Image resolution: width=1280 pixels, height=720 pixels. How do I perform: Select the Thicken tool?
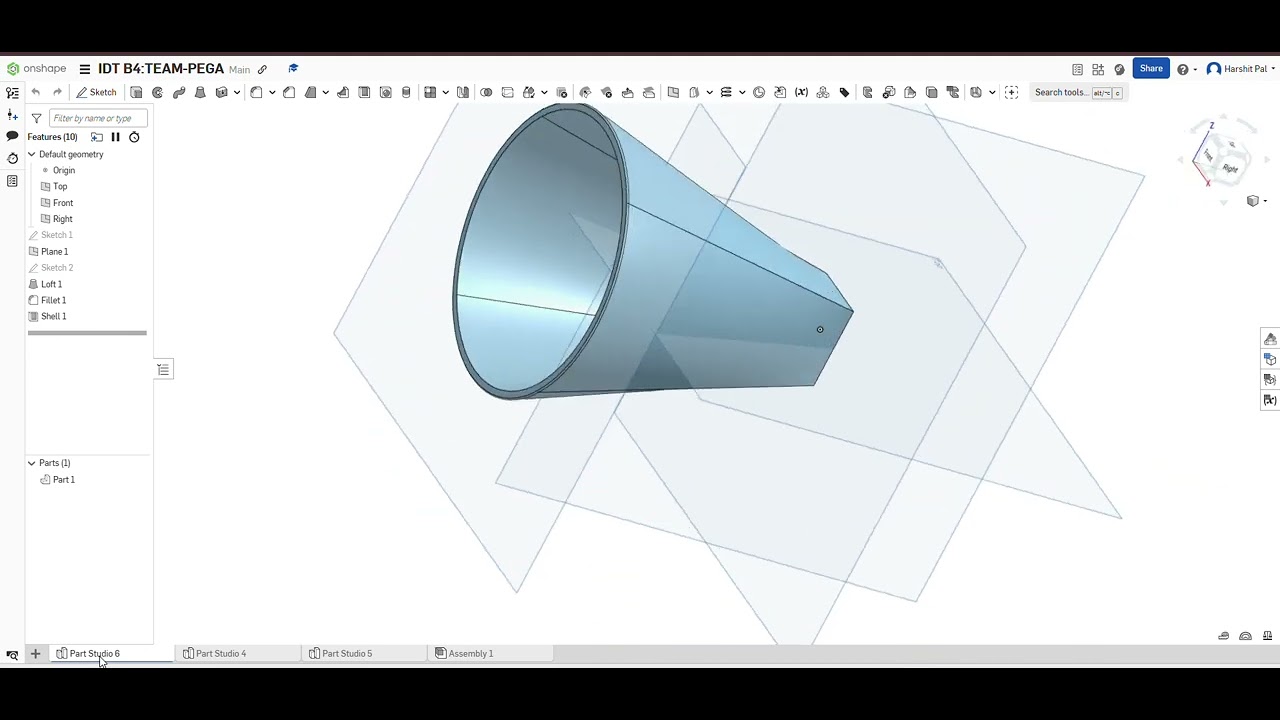(x=222, y=92)
